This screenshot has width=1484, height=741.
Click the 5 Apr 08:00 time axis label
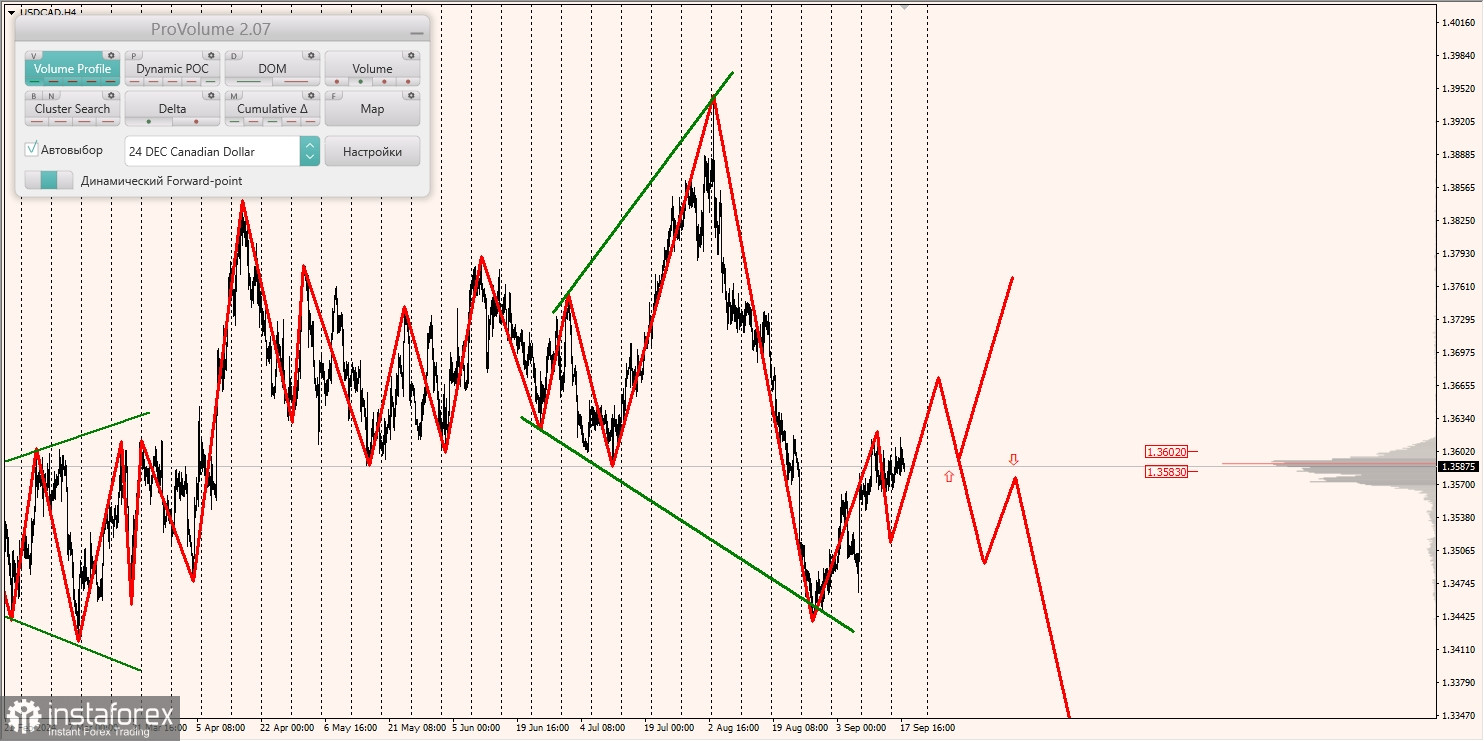pyautogui.click(x=222, y=728)
